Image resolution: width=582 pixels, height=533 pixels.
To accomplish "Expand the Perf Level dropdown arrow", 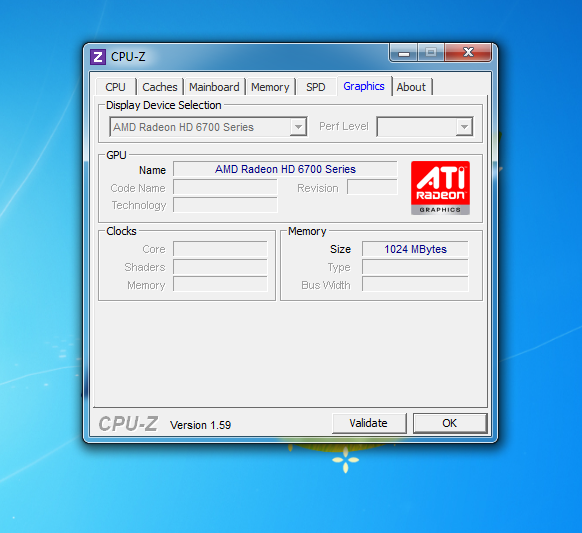I will coord(464,127).
